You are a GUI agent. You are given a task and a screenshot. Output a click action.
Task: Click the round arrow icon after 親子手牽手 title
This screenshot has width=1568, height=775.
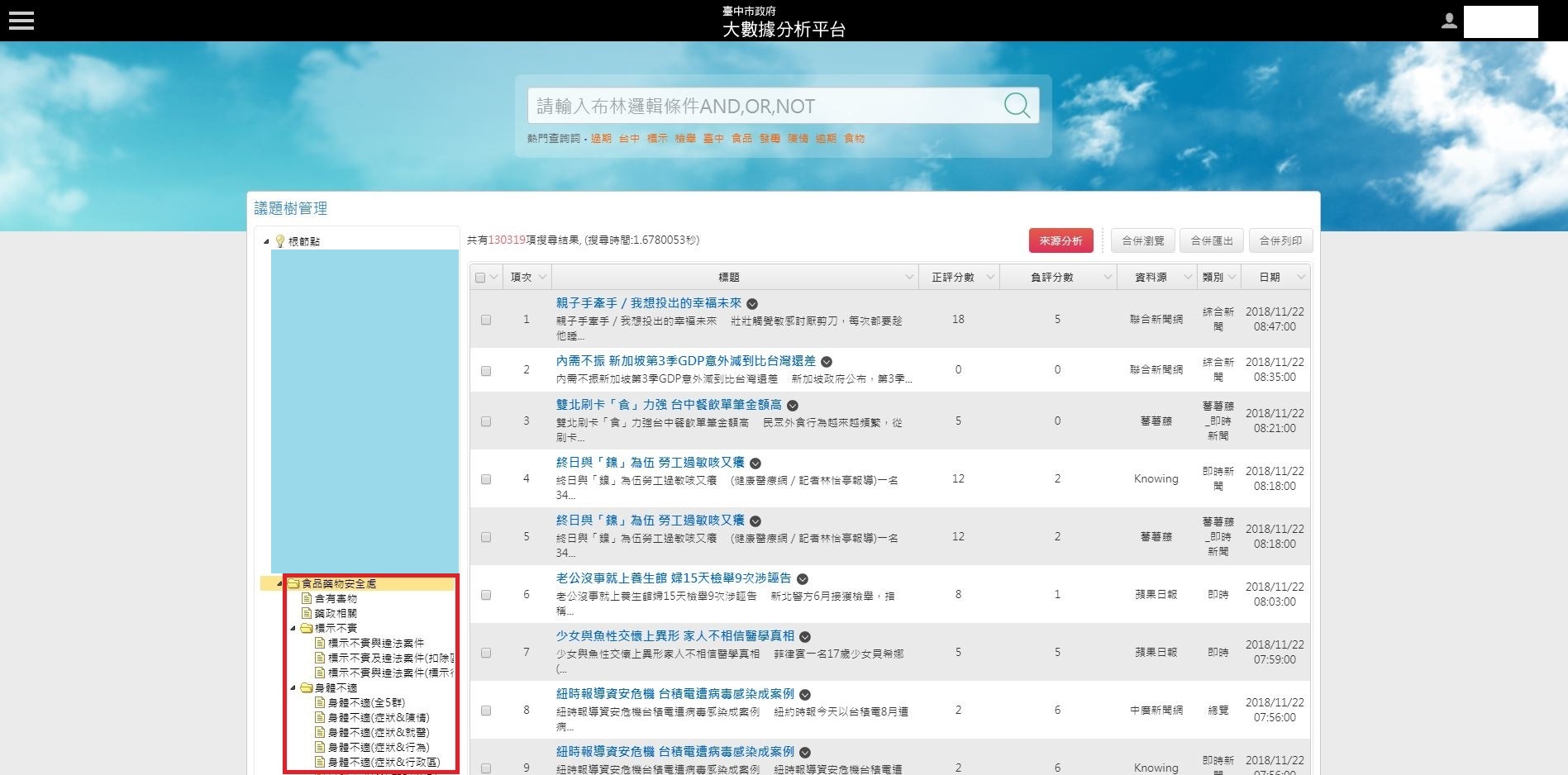tap(752, 304)
